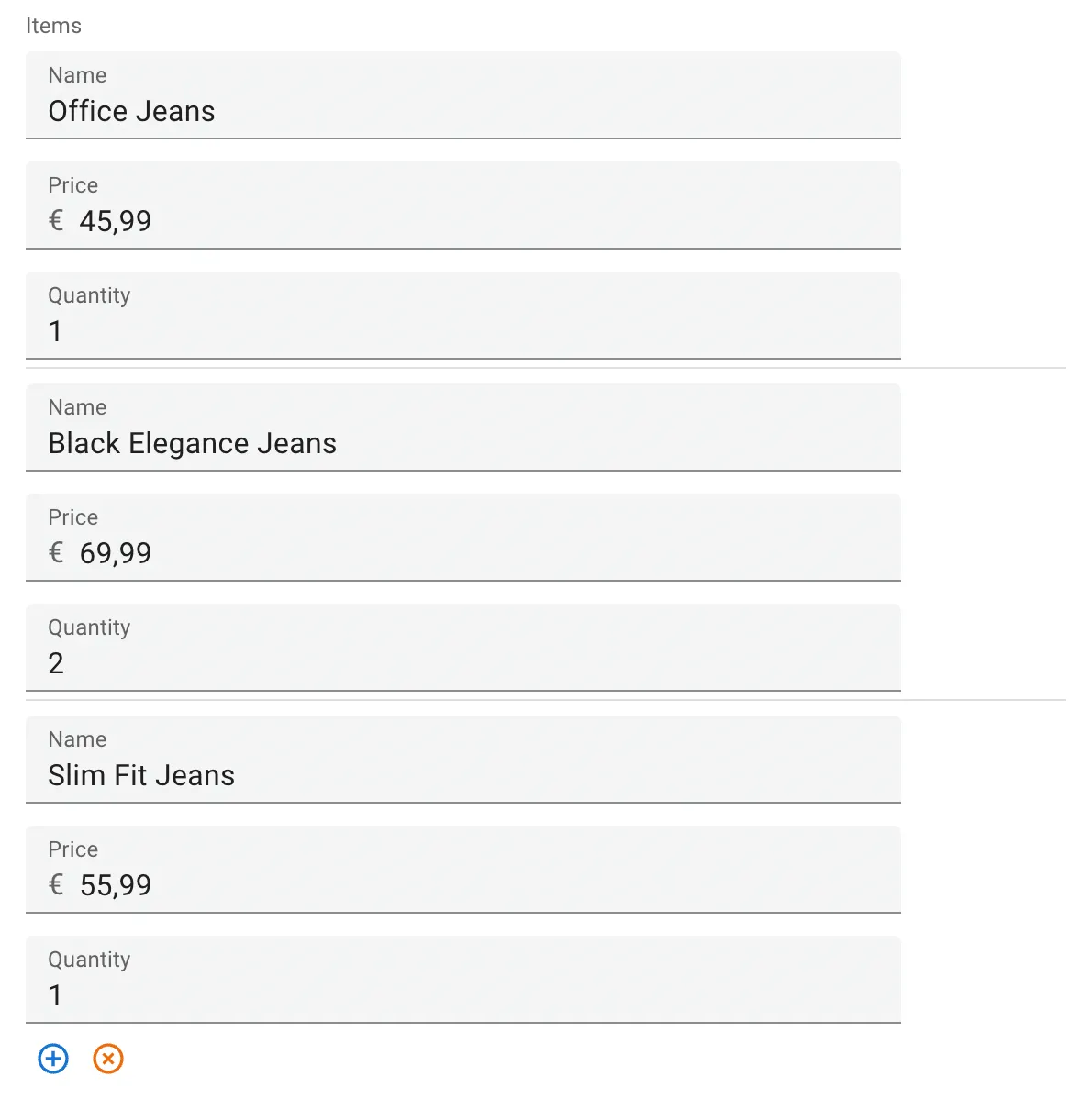Click the Quantity label above the value 1
The height and width of the screenshot is (1110, 1092).
89,295
